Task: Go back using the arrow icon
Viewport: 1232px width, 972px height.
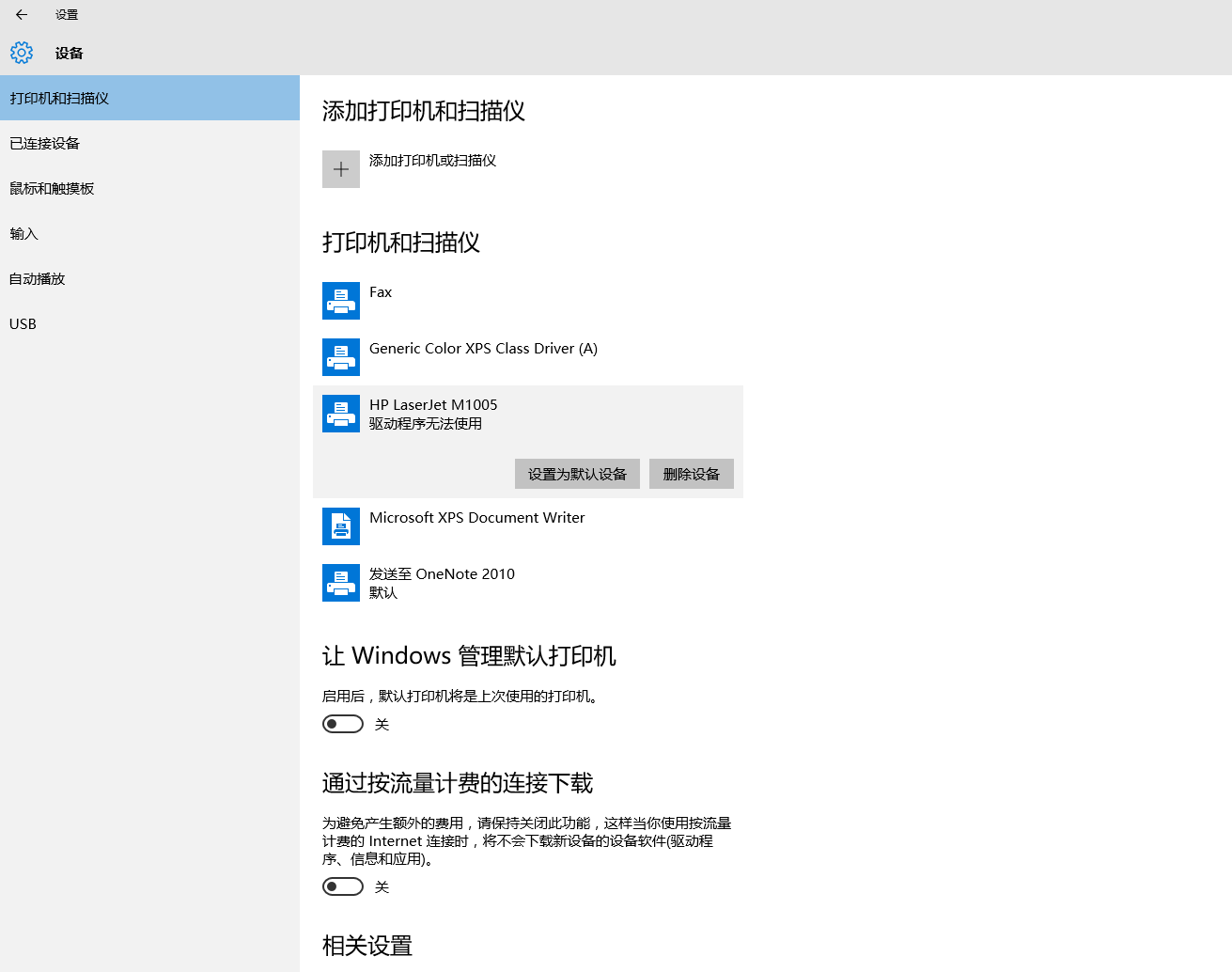Action: point(22,14)
